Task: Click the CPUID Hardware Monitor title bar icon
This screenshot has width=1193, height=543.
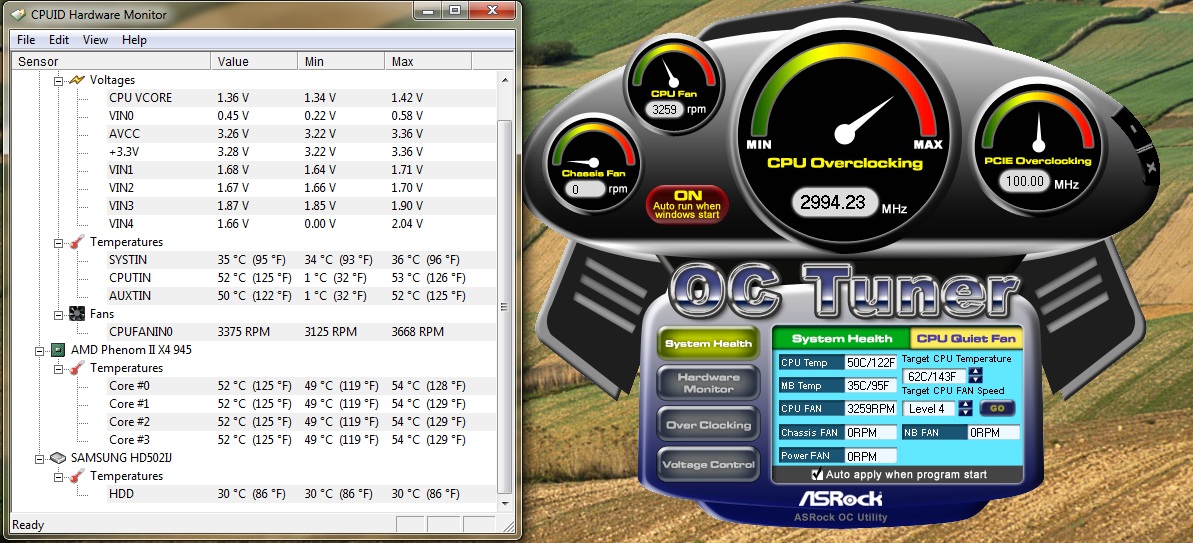Action: pos(19,14)
